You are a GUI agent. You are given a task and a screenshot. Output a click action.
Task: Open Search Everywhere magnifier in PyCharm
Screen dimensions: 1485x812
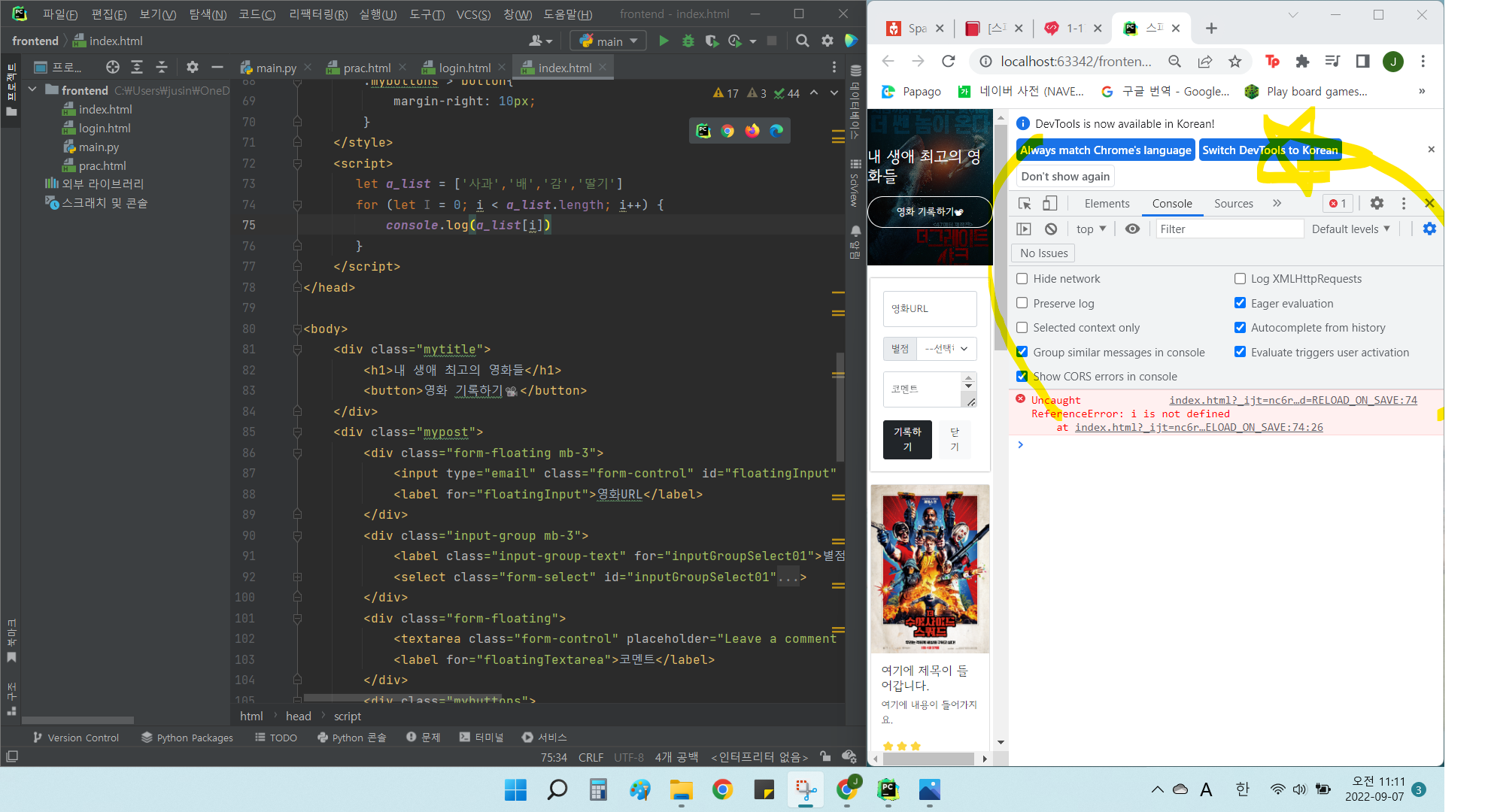(803, 41)
